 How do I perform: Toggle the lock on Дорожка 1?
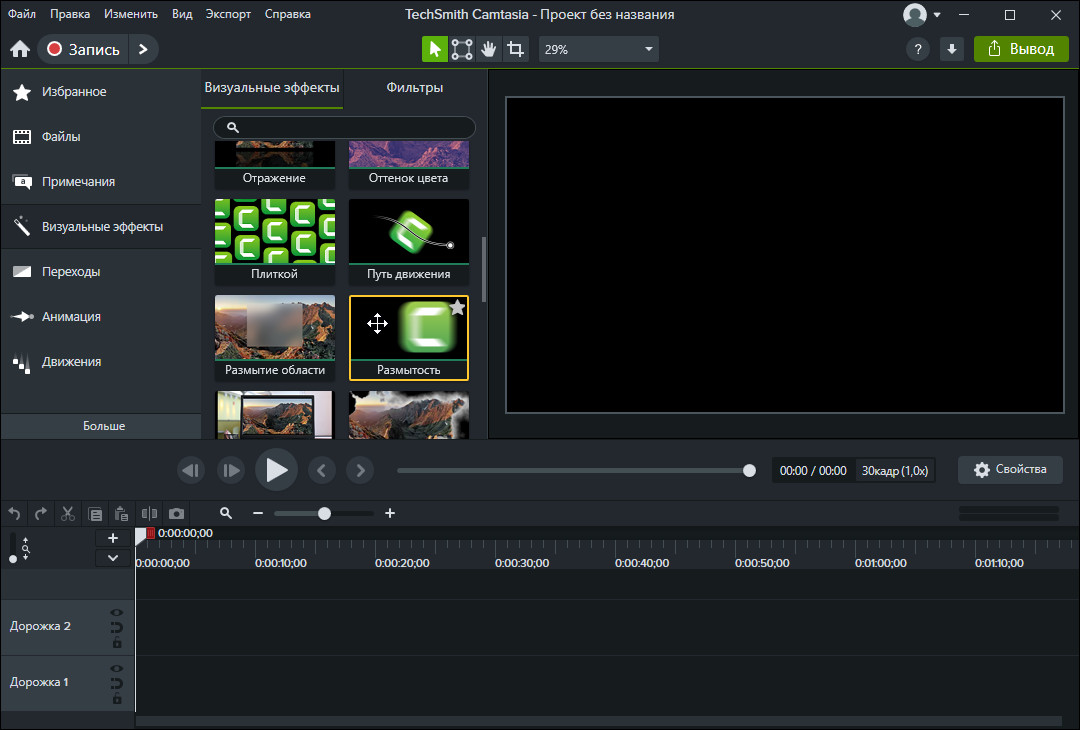point(117,699)
